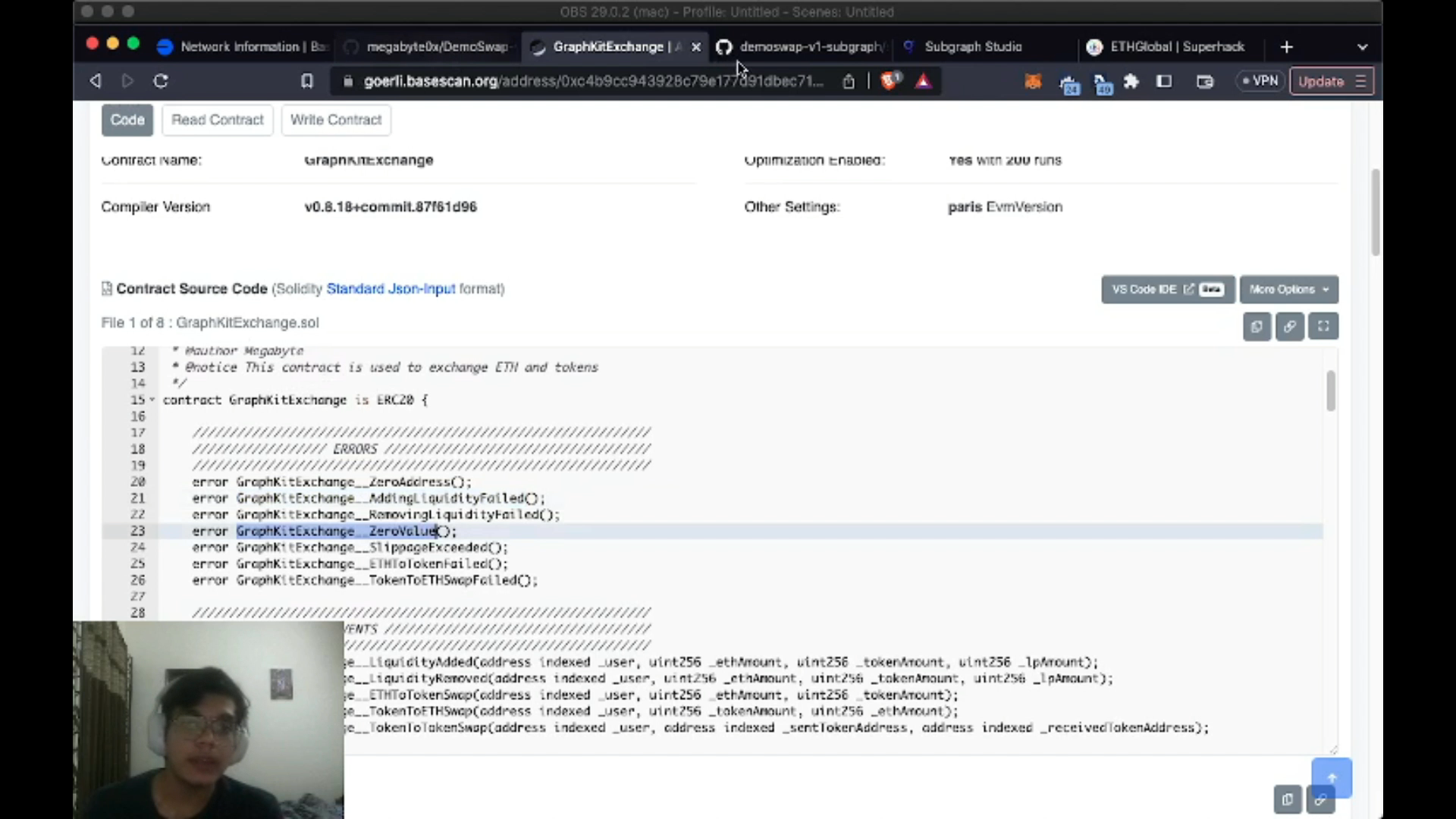This screenshot has width=1456, height=819.
Task: Click the goerli.basescan.org address bar
Action: 593,81
